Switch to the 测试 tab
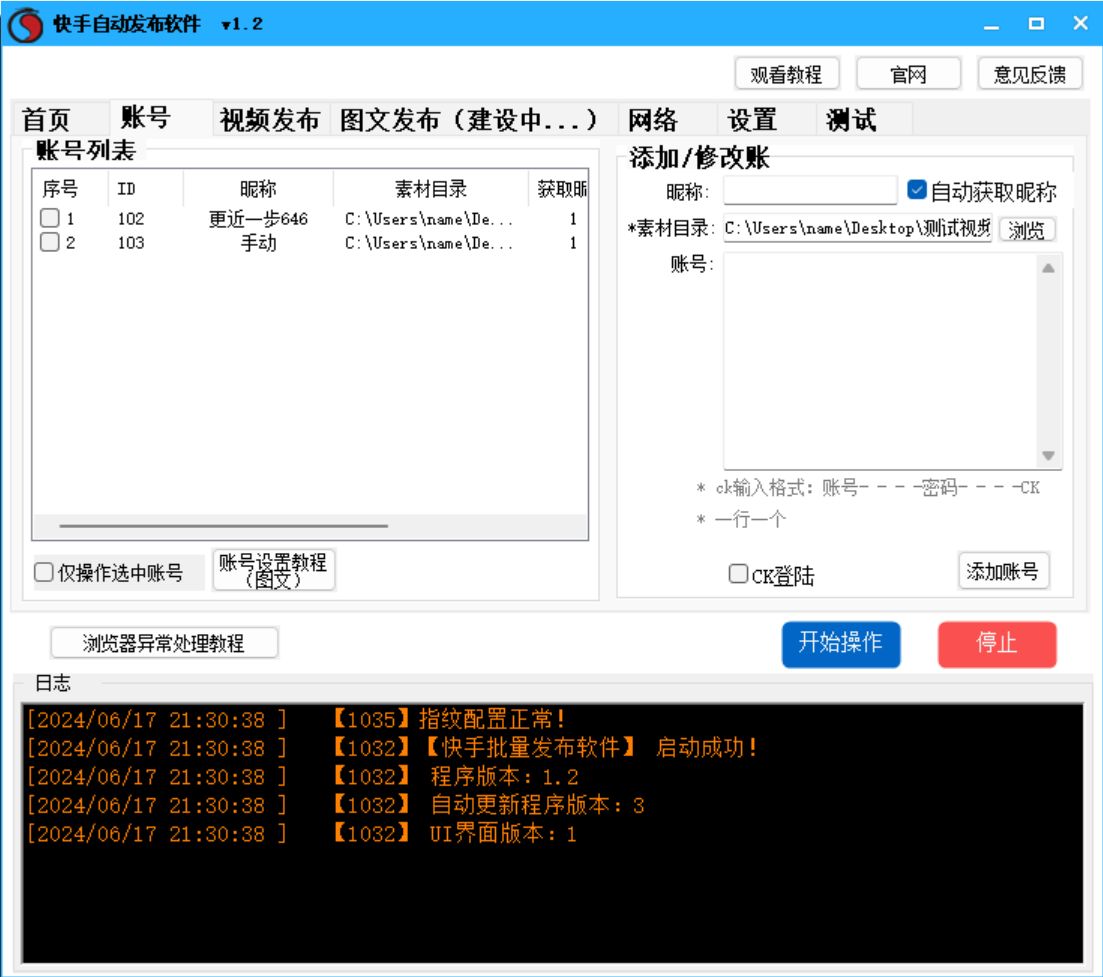 (851, 120)
